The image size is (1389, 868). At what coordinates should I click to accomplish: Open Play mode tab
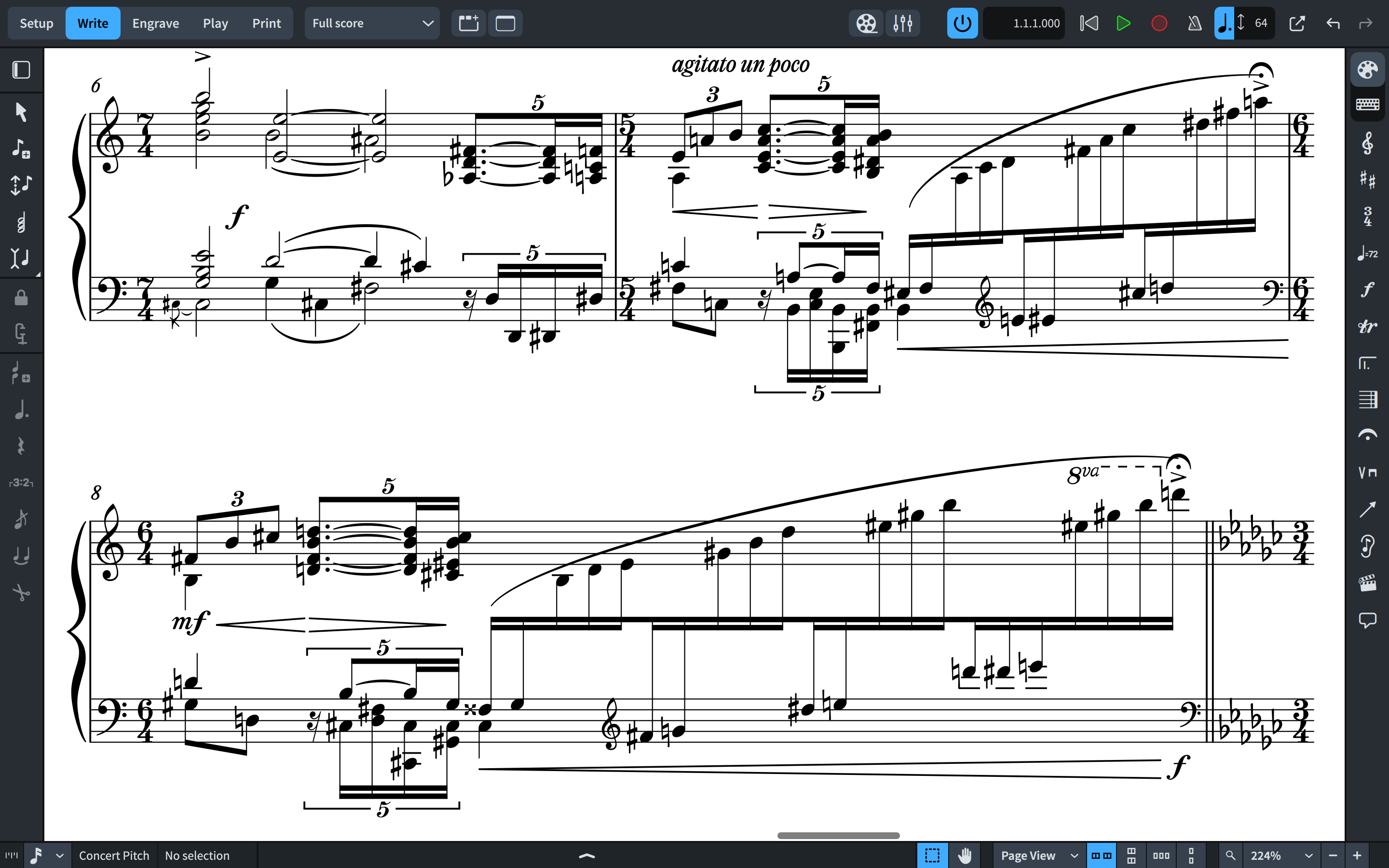pyautogui.click(x=215, y=24)
